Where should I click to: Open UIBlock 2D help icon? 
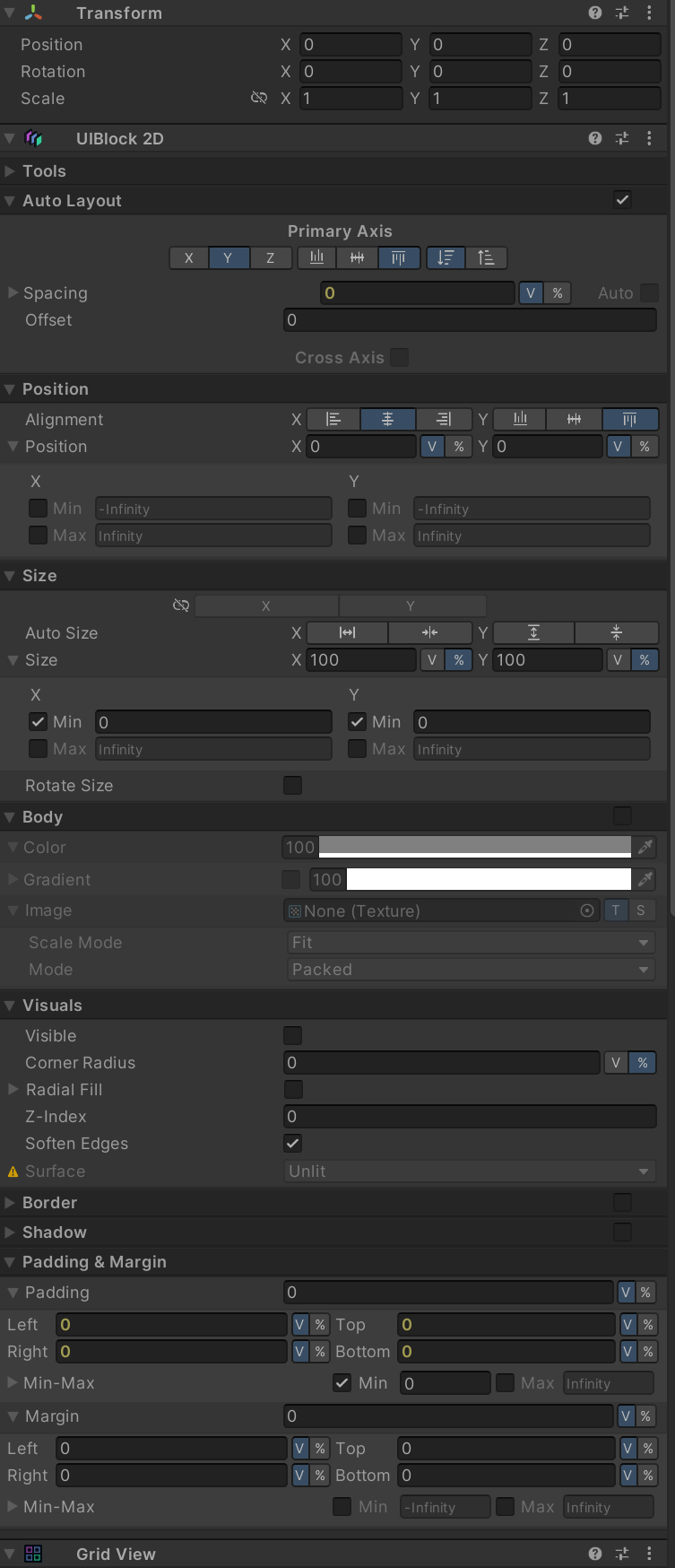pyautogui.click(x=595, y=138)
